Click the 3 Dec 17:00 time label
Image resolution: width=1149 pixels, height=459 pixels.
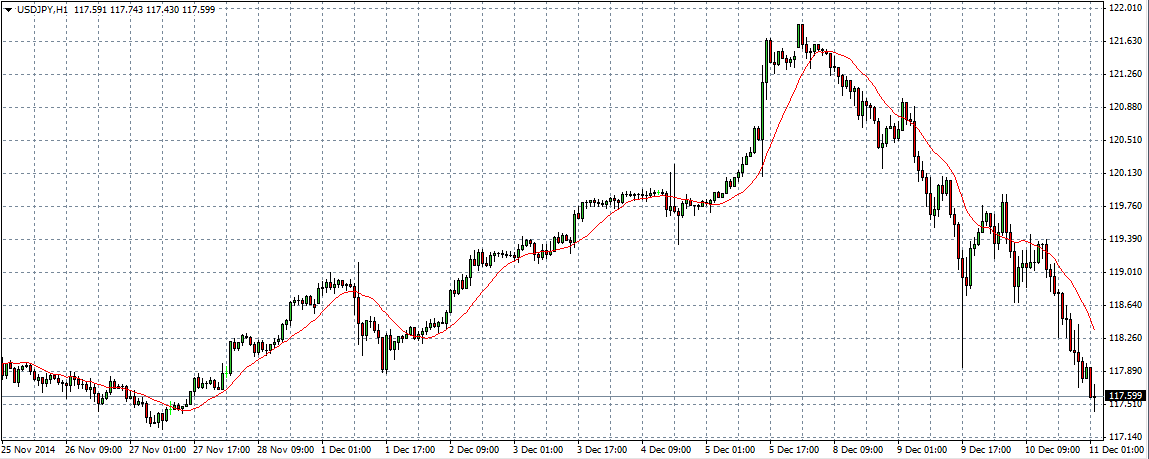pyautogui.click(x=603, y=450)
